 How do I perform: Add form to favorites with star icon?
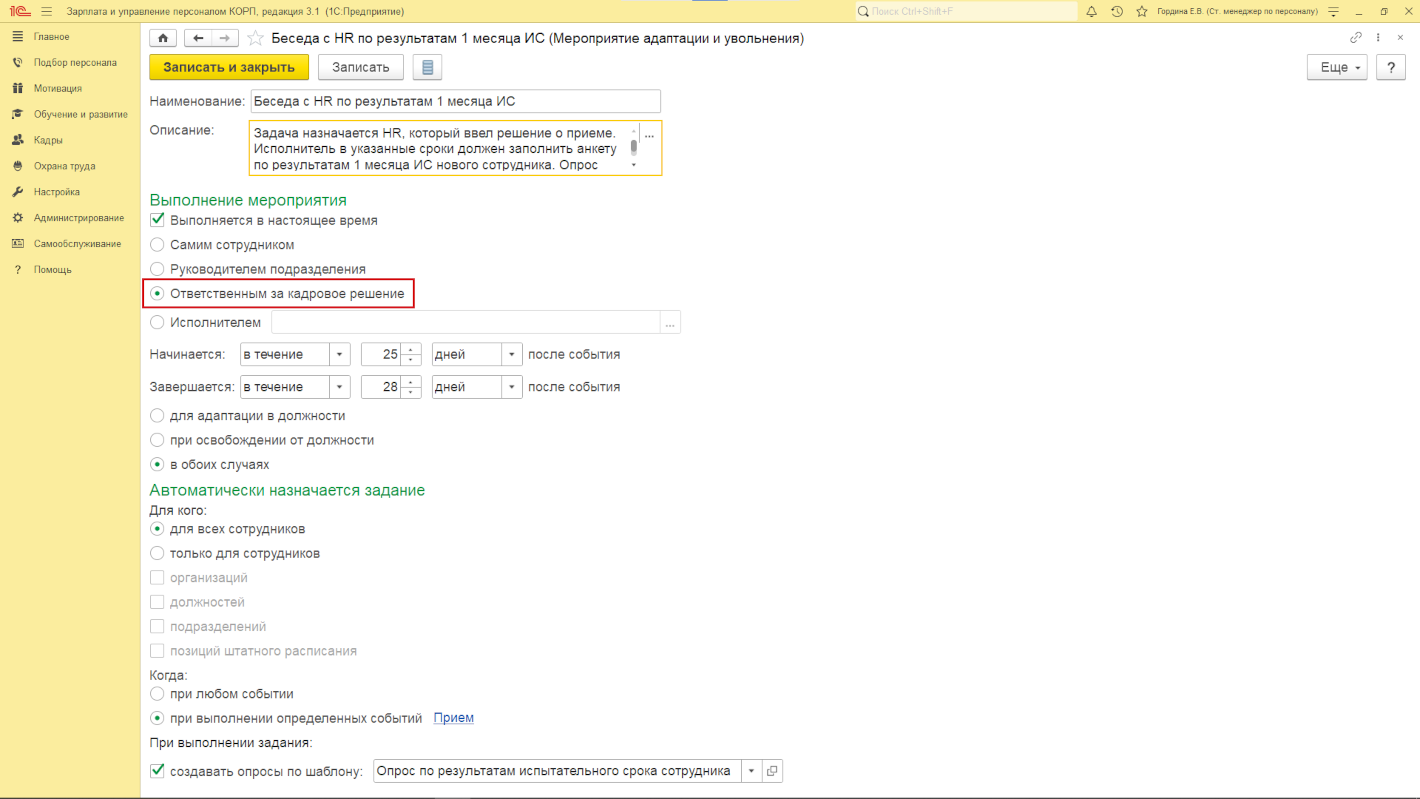tap(256, 38)
